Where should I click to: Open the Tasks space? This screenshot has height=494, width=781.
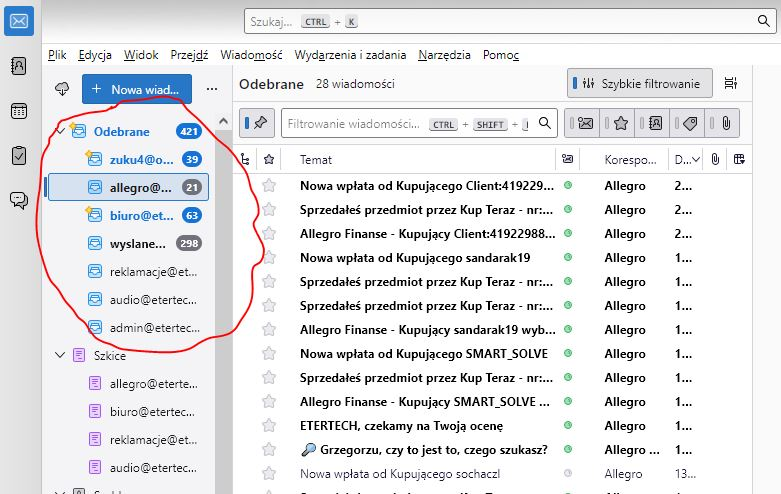click(19, 155)
